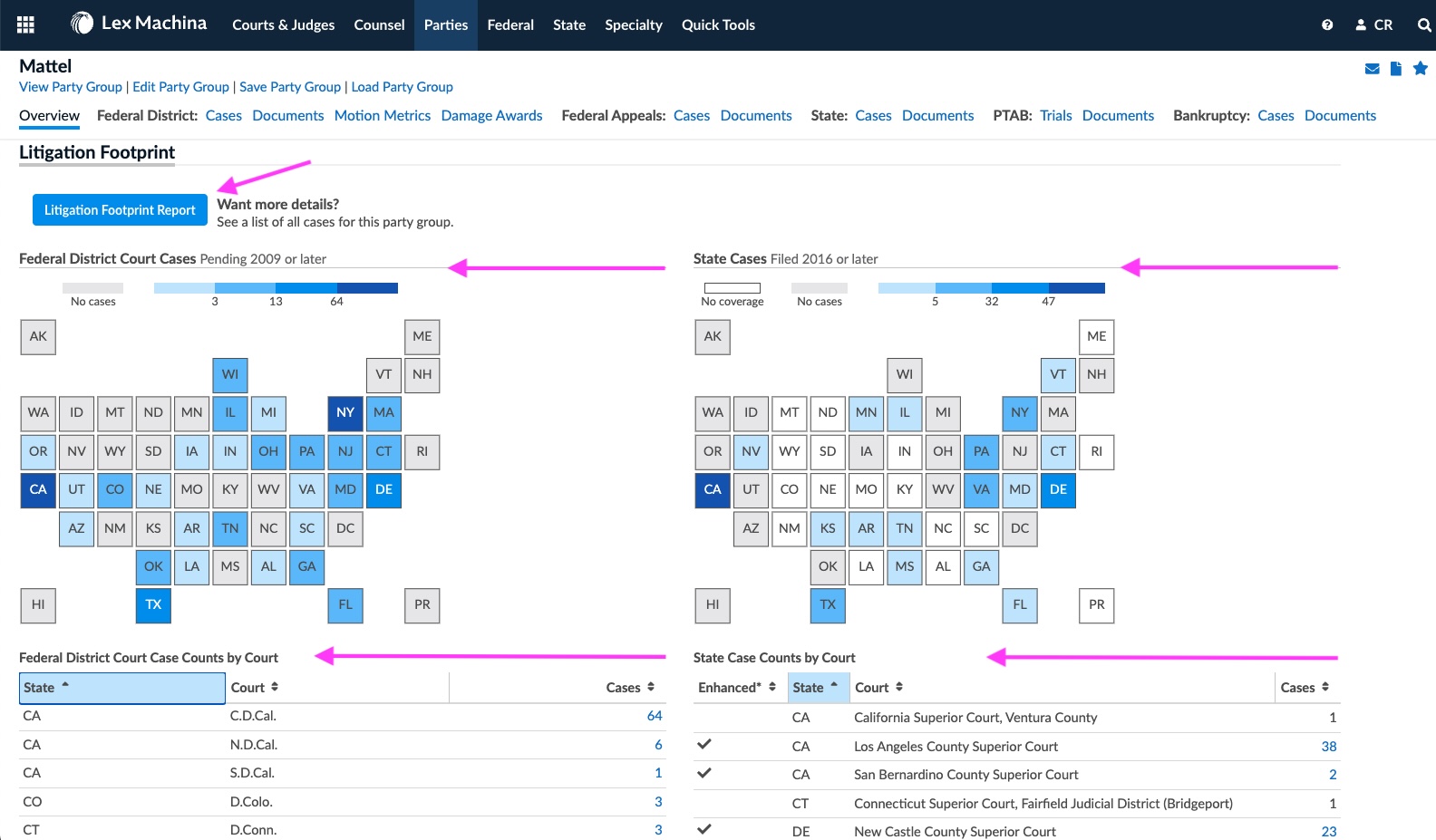
Task: Click the Litigation Footprint Report button
Action: tap(120, 210)
